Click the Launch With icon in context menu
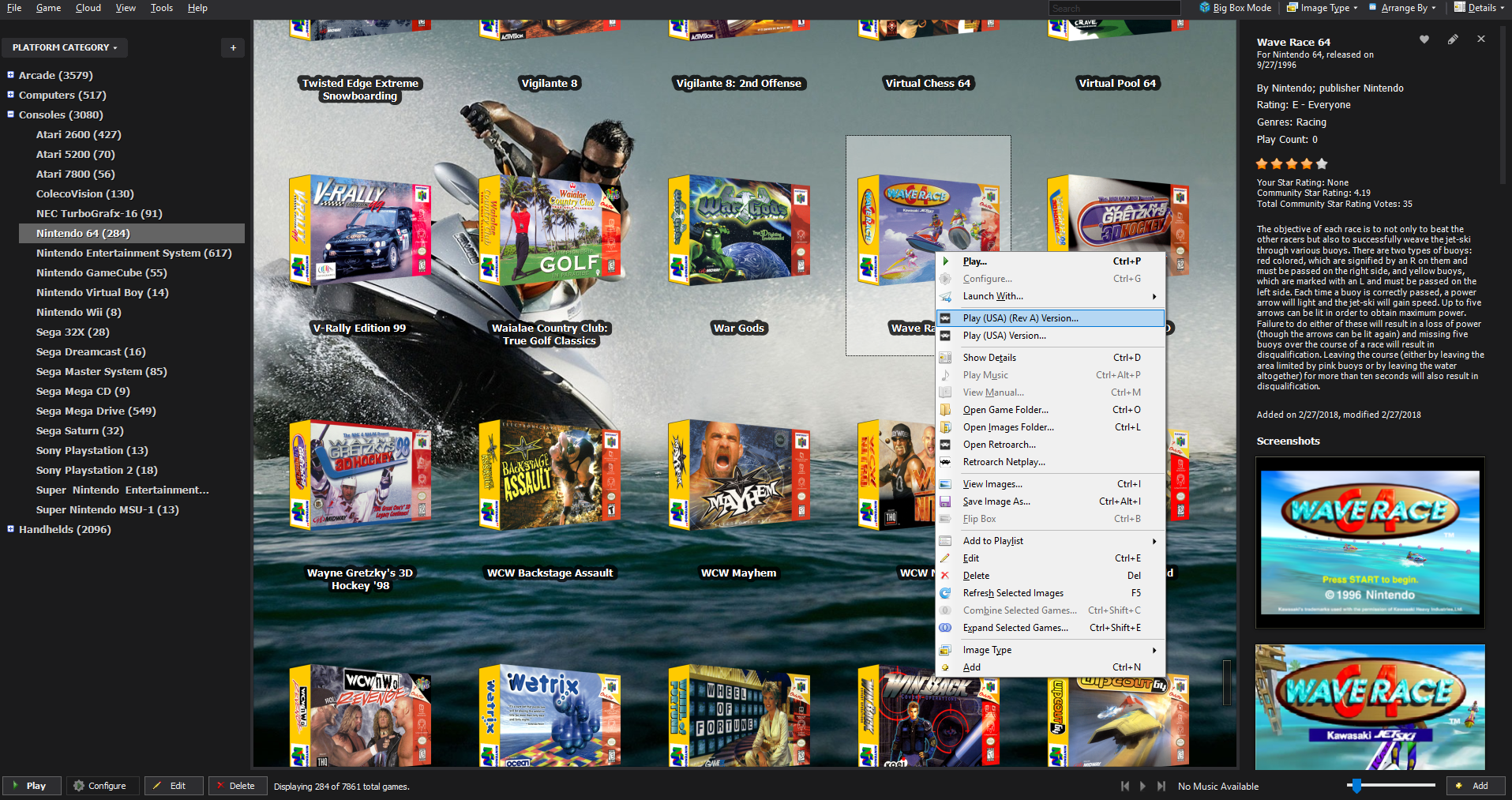This screenshot has height=800, width=1512. coord(945,296)
